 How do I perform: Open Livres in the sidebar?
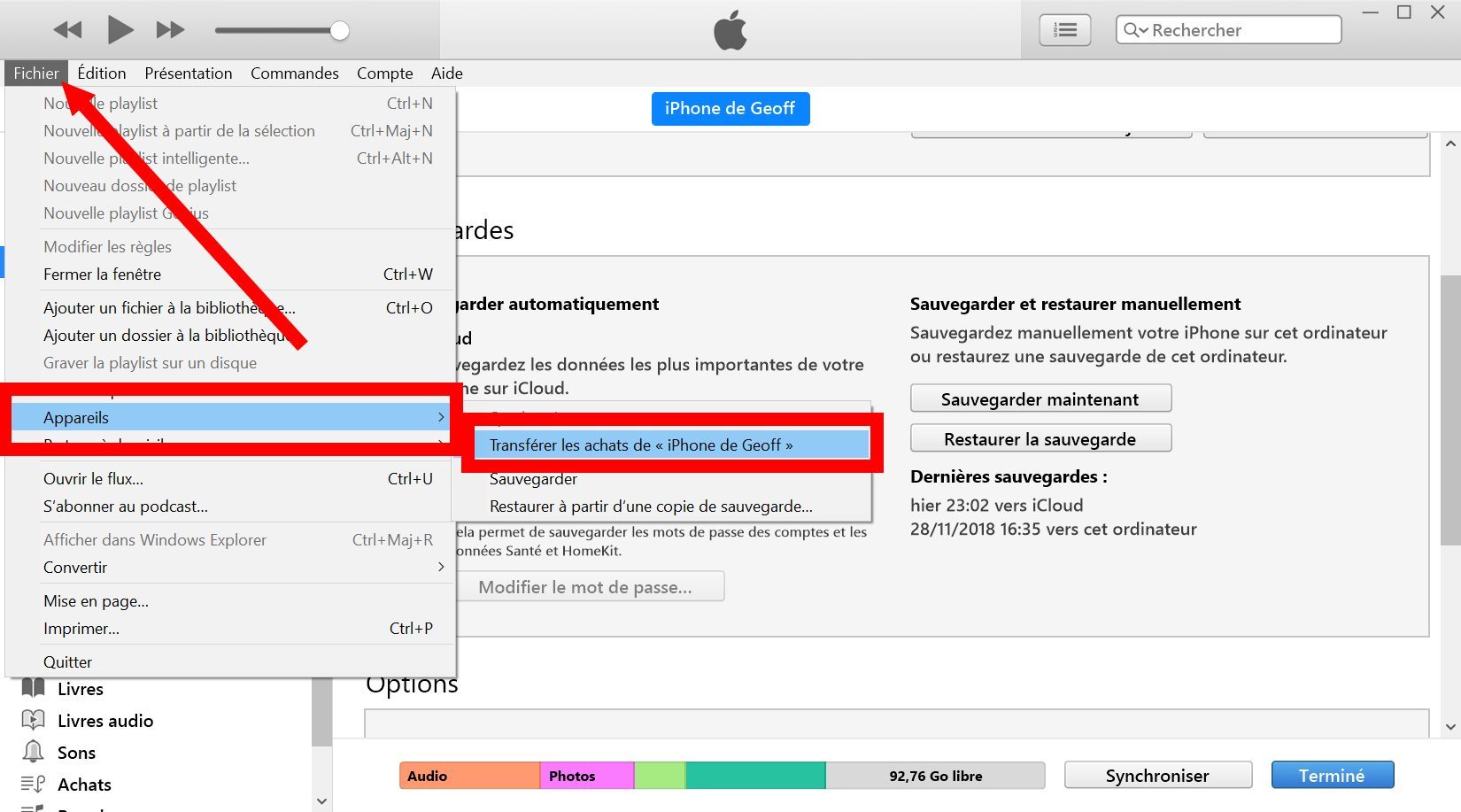click(81, 689)
